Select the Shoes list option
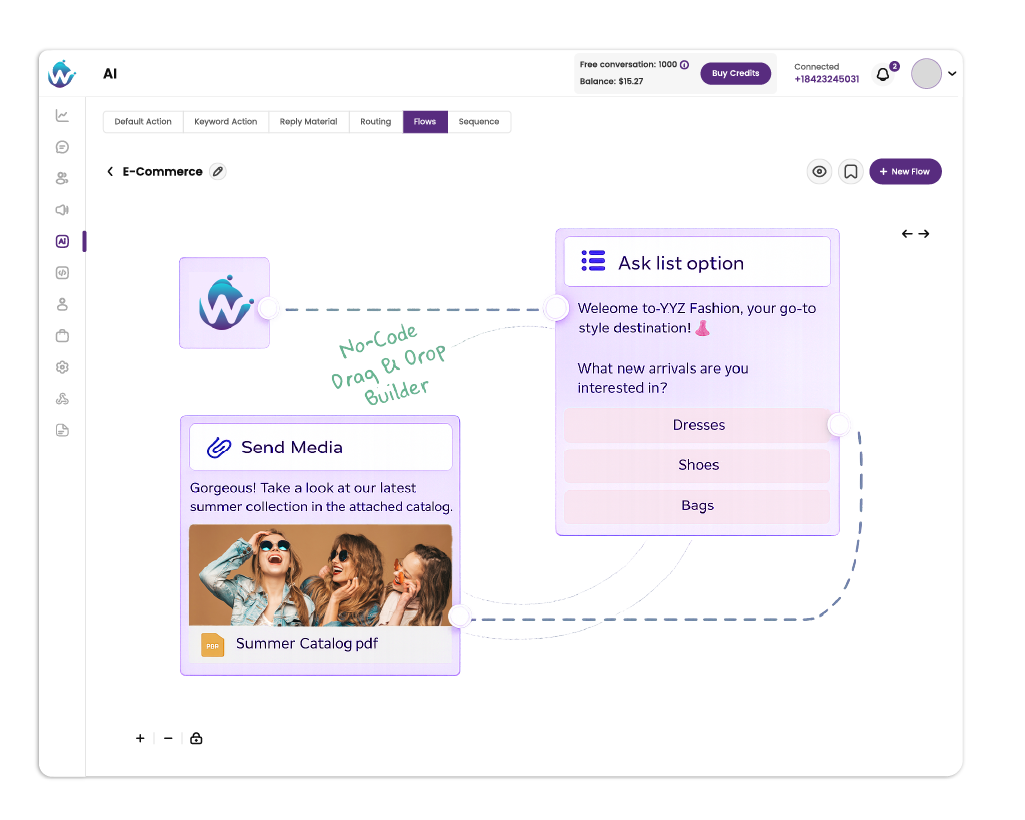 [697, 465]
